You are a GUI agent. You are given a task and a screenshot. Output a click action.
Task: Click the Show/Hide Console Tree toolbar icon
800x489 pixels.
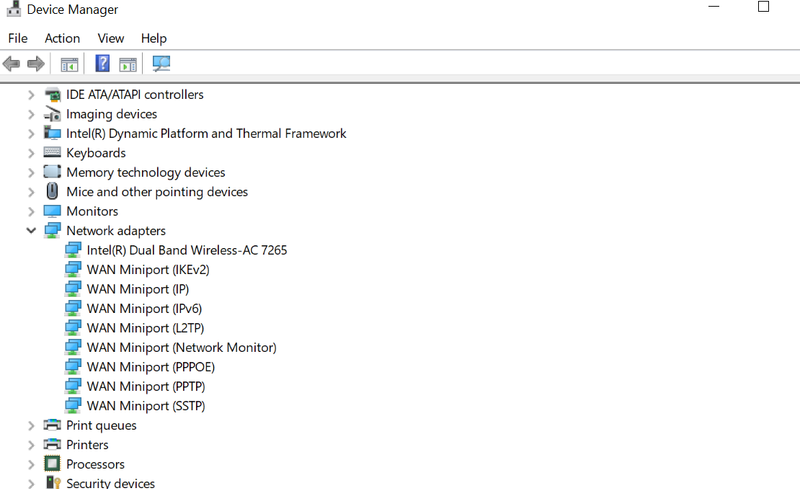point(69,64)
